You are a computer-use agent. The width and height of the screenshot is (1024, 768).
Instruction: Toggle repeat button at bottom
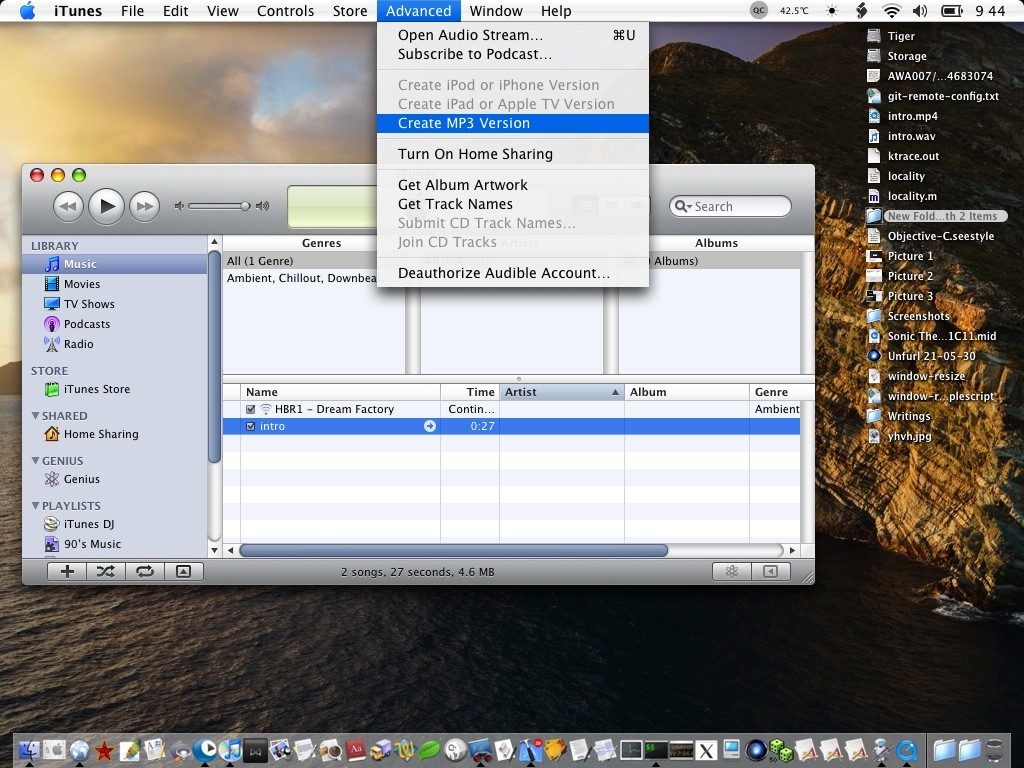(x=144, y=572)
